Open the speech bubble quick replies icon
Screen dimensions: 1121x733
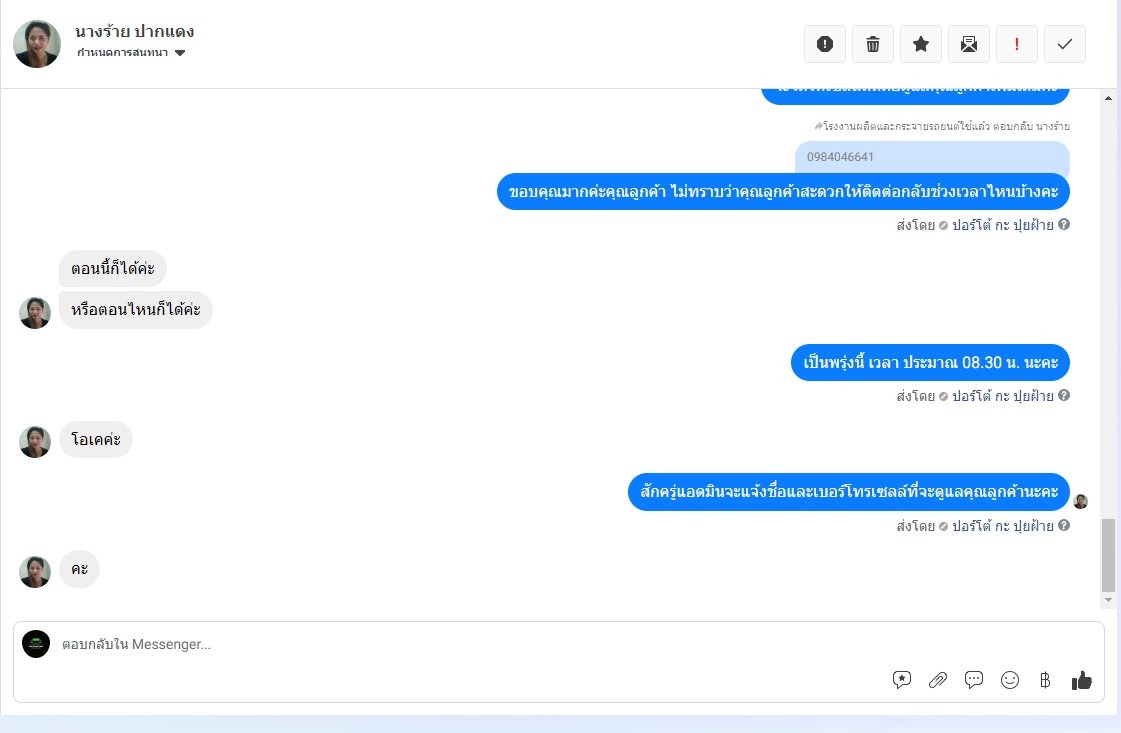coord(974,680)
